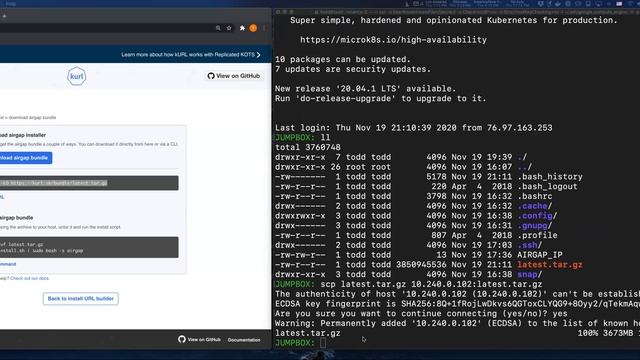
Task: Click View on GitHub button in header
Action: (234, 76)
